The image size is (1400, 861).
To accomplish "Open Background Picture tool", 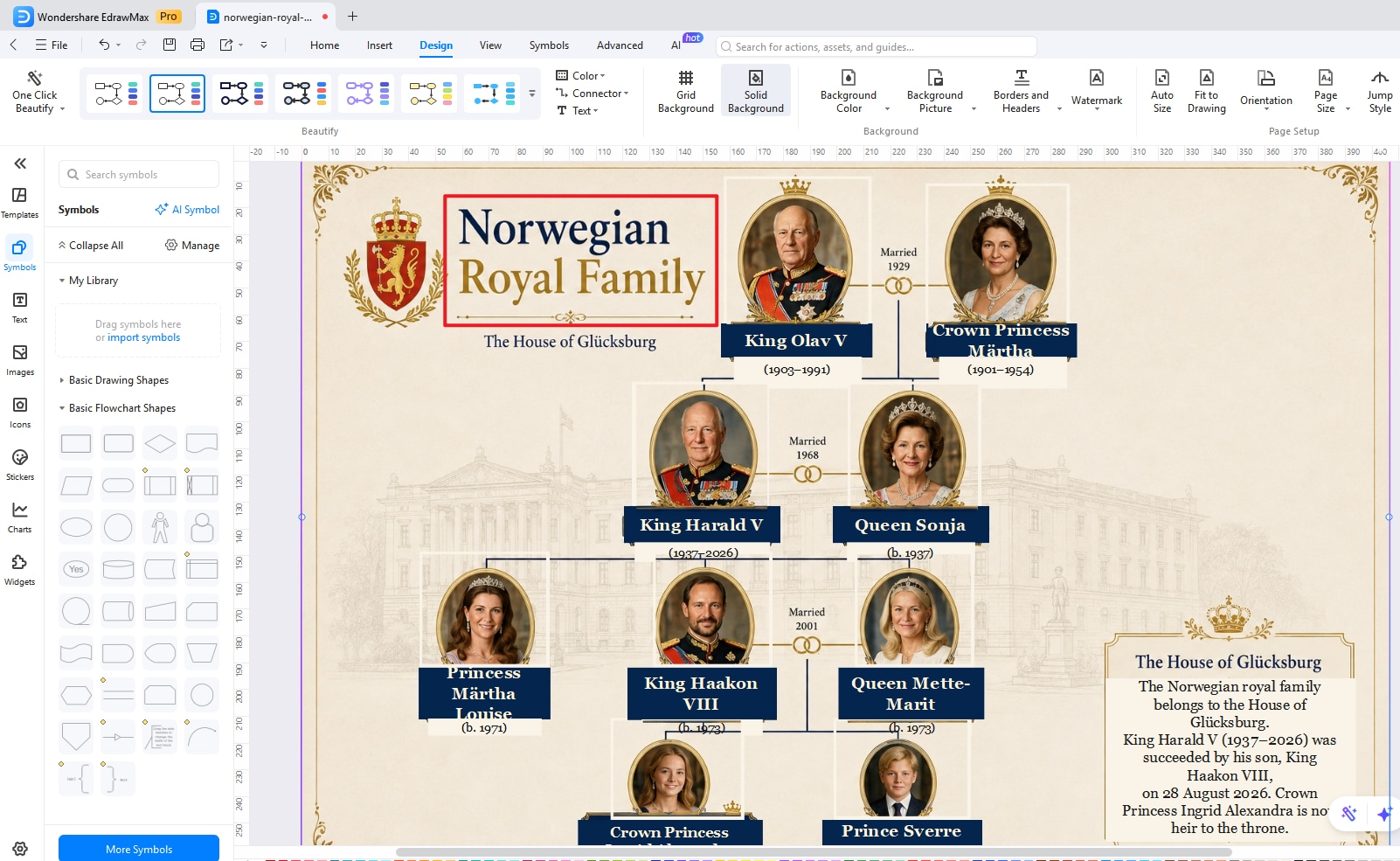I will pyautogui.click(x=935, y=92).
